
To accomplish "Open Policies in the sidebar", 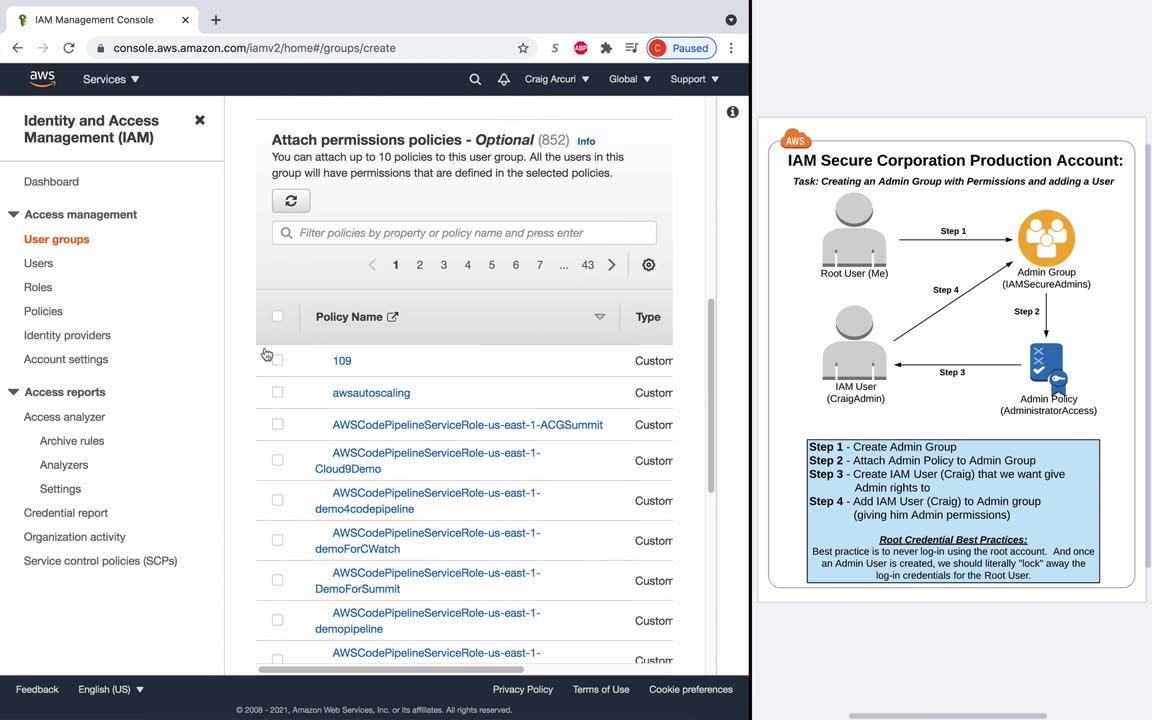I will pyautogui.click(x=43, y=311).
